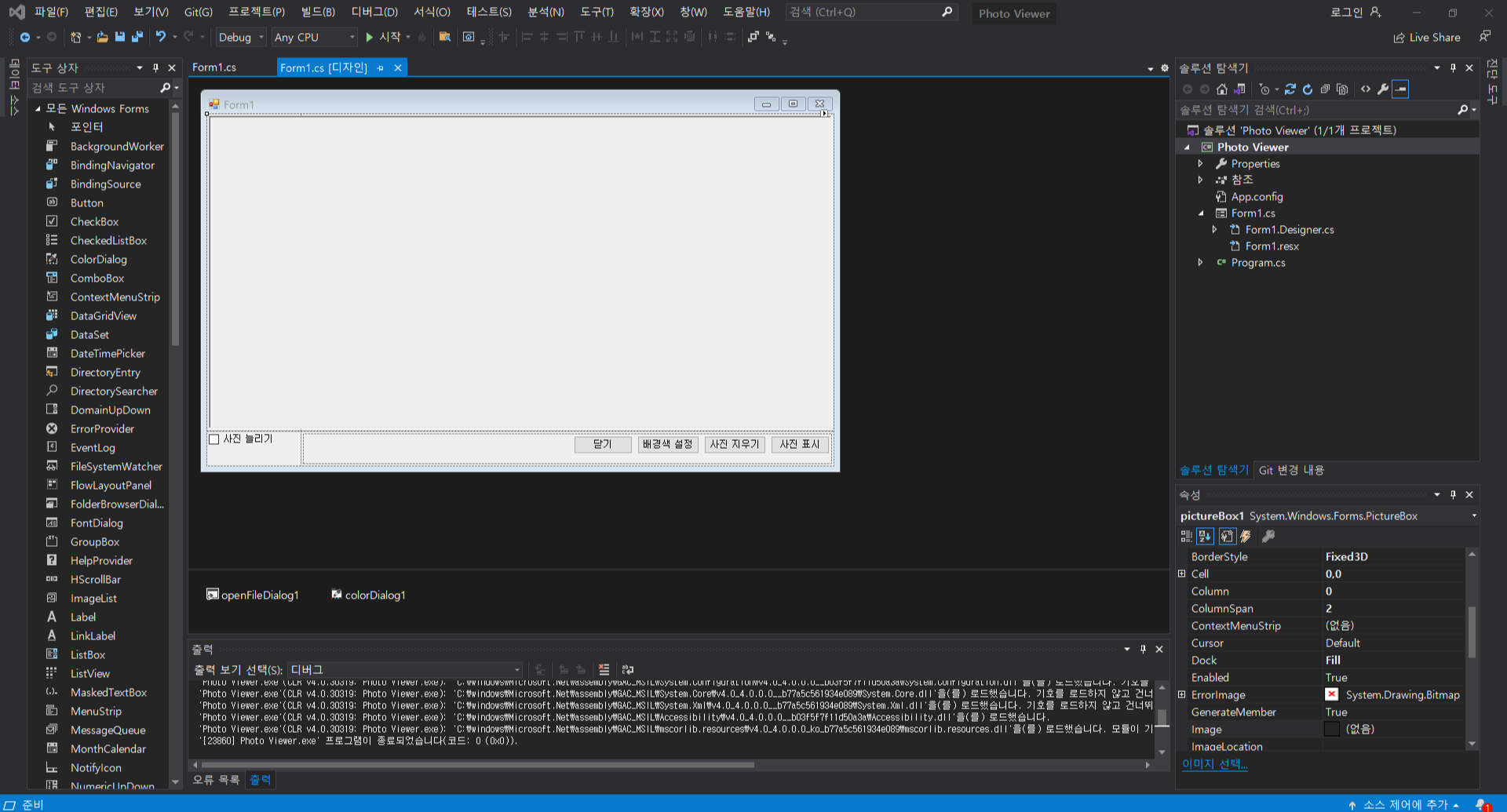Viewport: 1507px width, 812px height.
Task: Select the CheckBox control in toolbox
Action: (x=94, y=222)
